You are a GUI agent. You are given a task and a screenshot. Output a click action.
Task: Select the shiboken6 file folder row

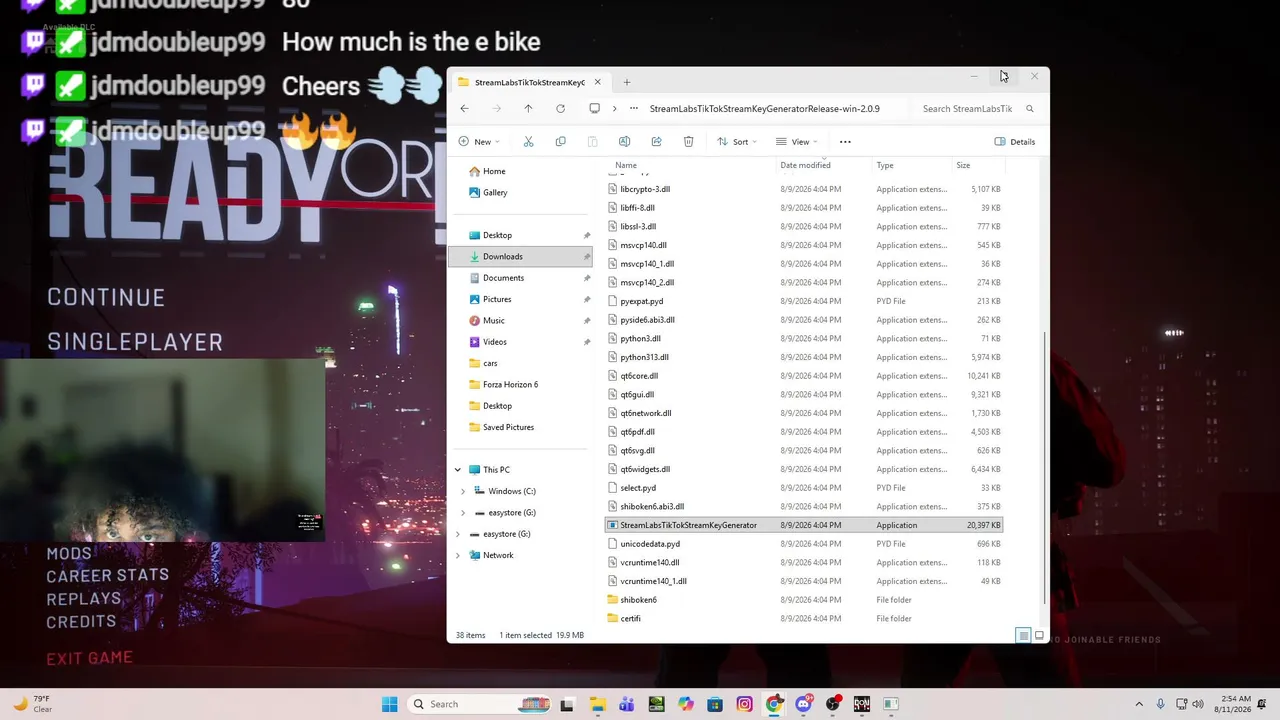coord(805,600)
